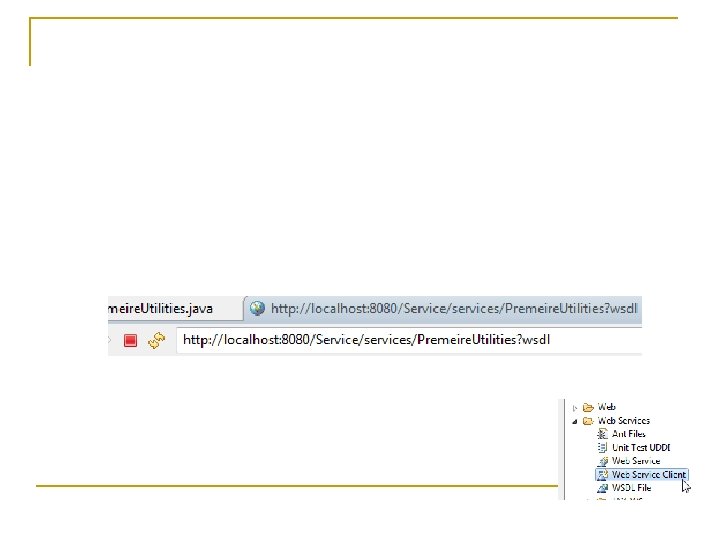Switch to the PremeireUtilities.java editor tab
The width and height of the screenshot is (720, 540).
click(174, 308)
